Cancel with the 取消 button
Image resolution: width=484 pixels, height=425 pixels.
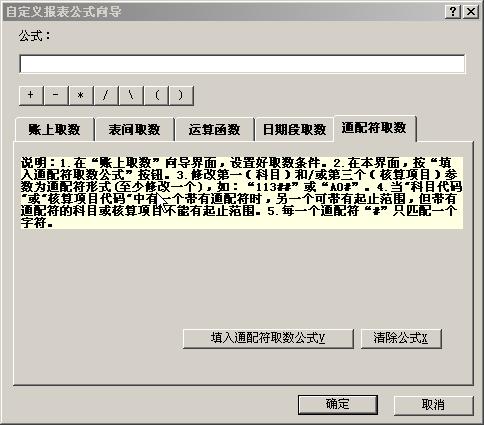pos(433,405)
